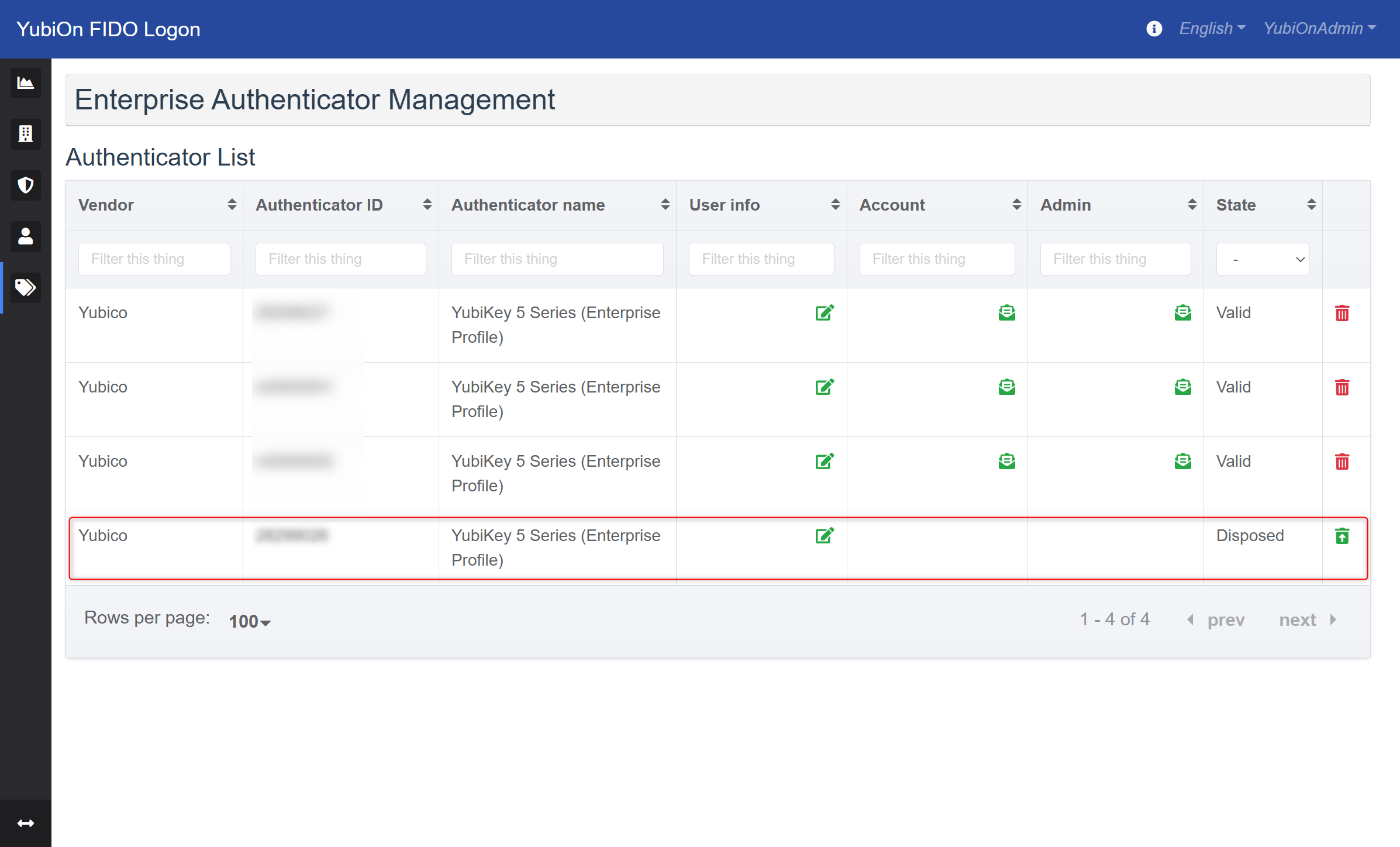Click the edit user info icon on Disposed row
Viewport: 1400px width, 847px height.
(x=825, y=536)
